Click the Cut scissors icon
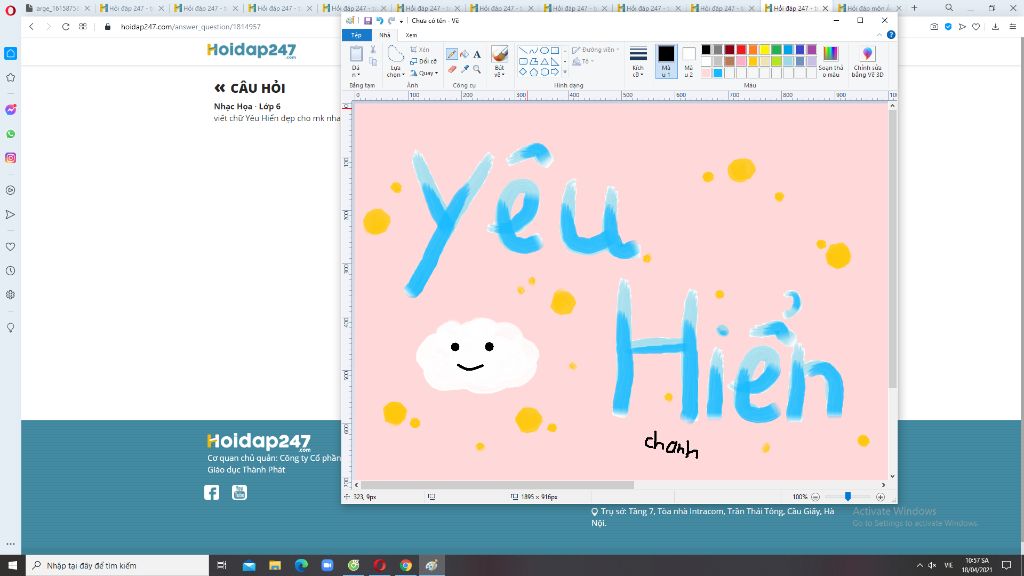 click(373, 50)
